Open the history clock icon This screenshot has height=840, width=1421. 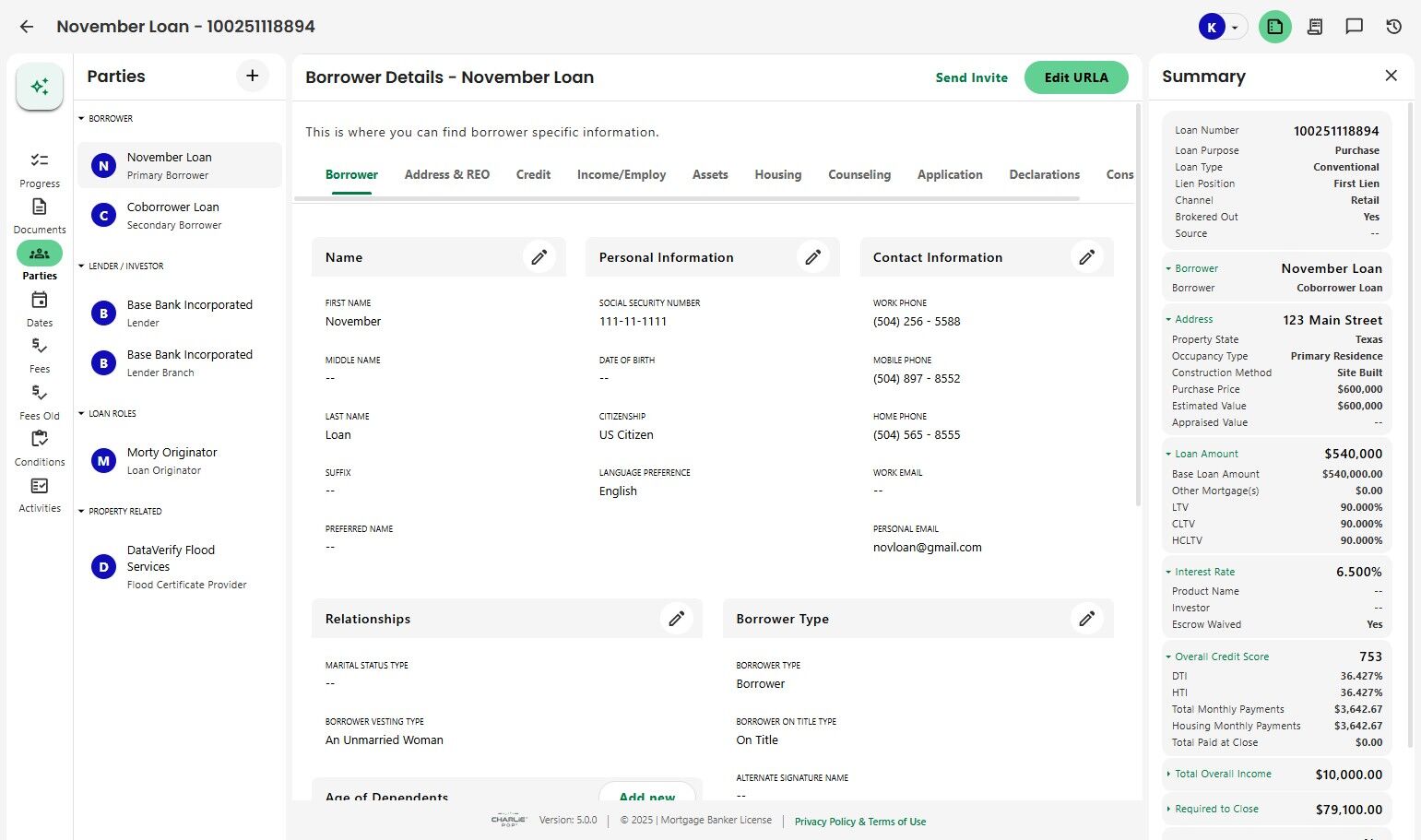1393,27
